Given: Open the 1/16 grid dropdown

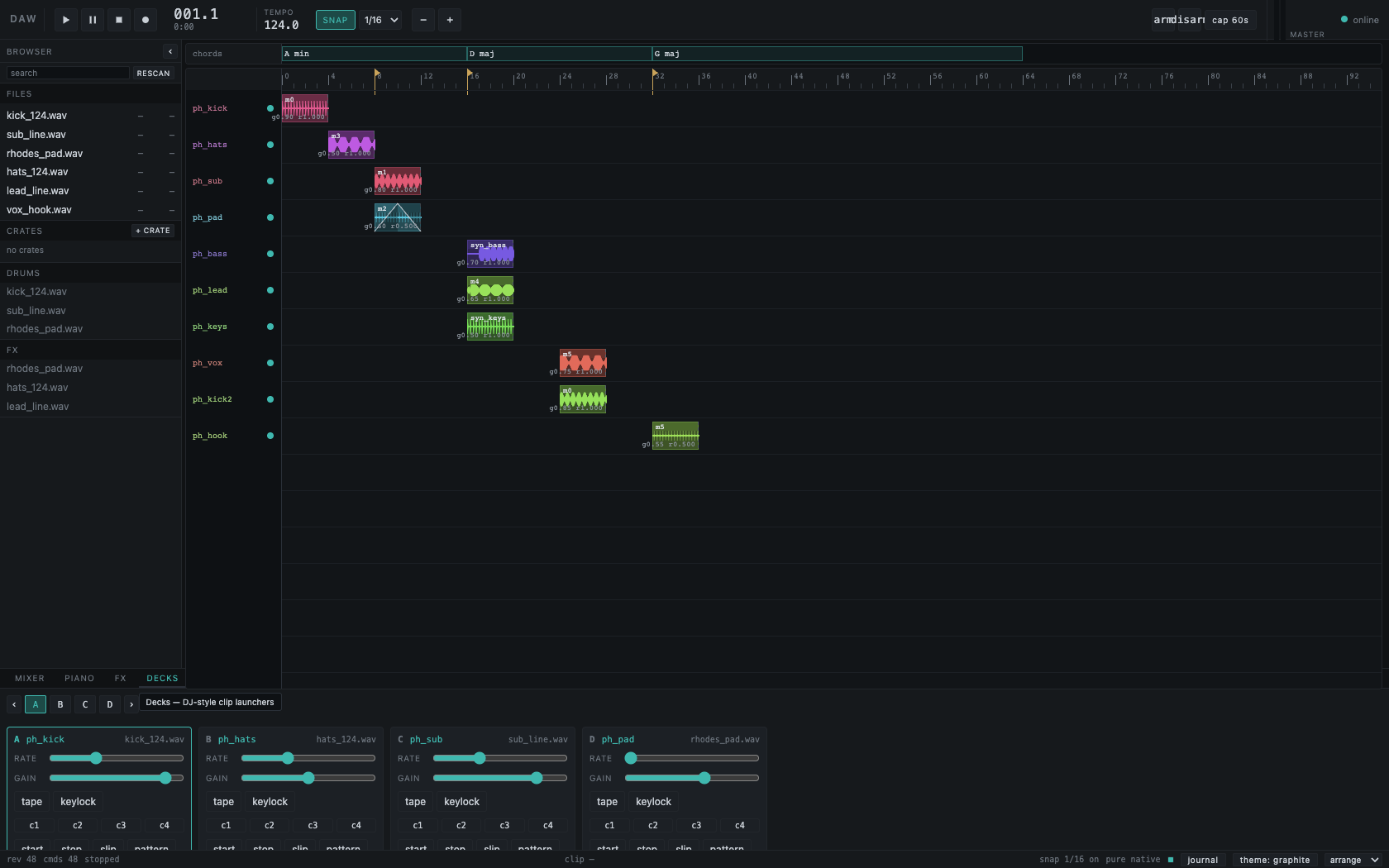Looking at the screenshot, I should coord(381,20).
